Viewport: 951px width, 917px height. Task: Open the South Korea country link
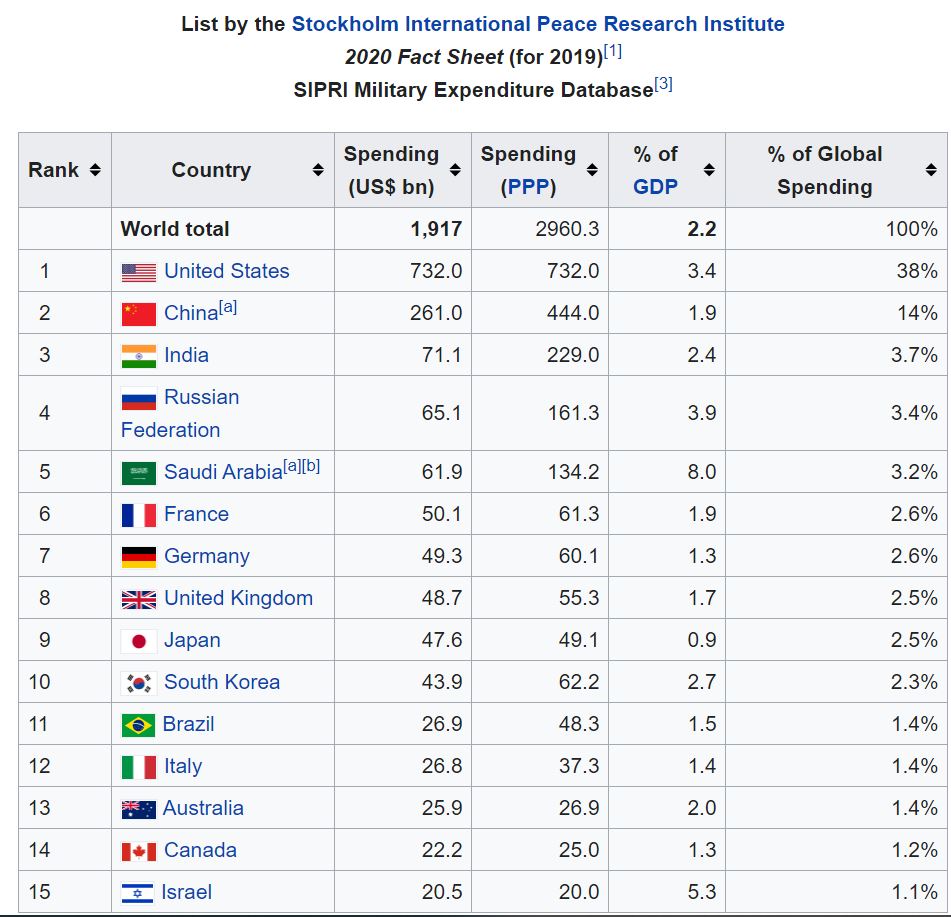pyautogui.click(x=222, y=682)
